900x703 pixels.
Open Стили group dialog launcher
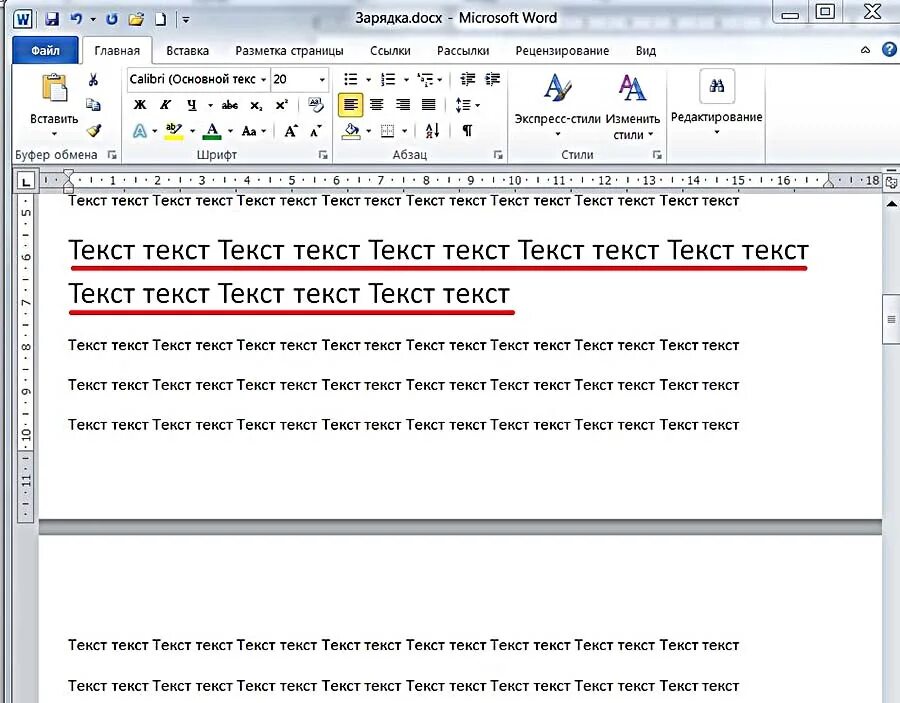[657, 155]
